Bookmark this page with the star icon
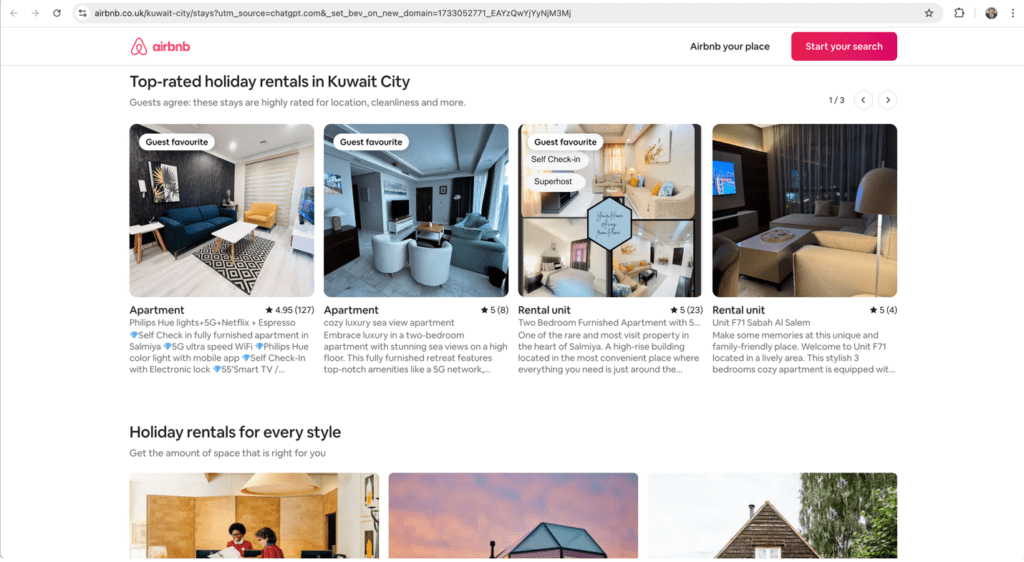Screen dimensions: 1024x562 929,13
